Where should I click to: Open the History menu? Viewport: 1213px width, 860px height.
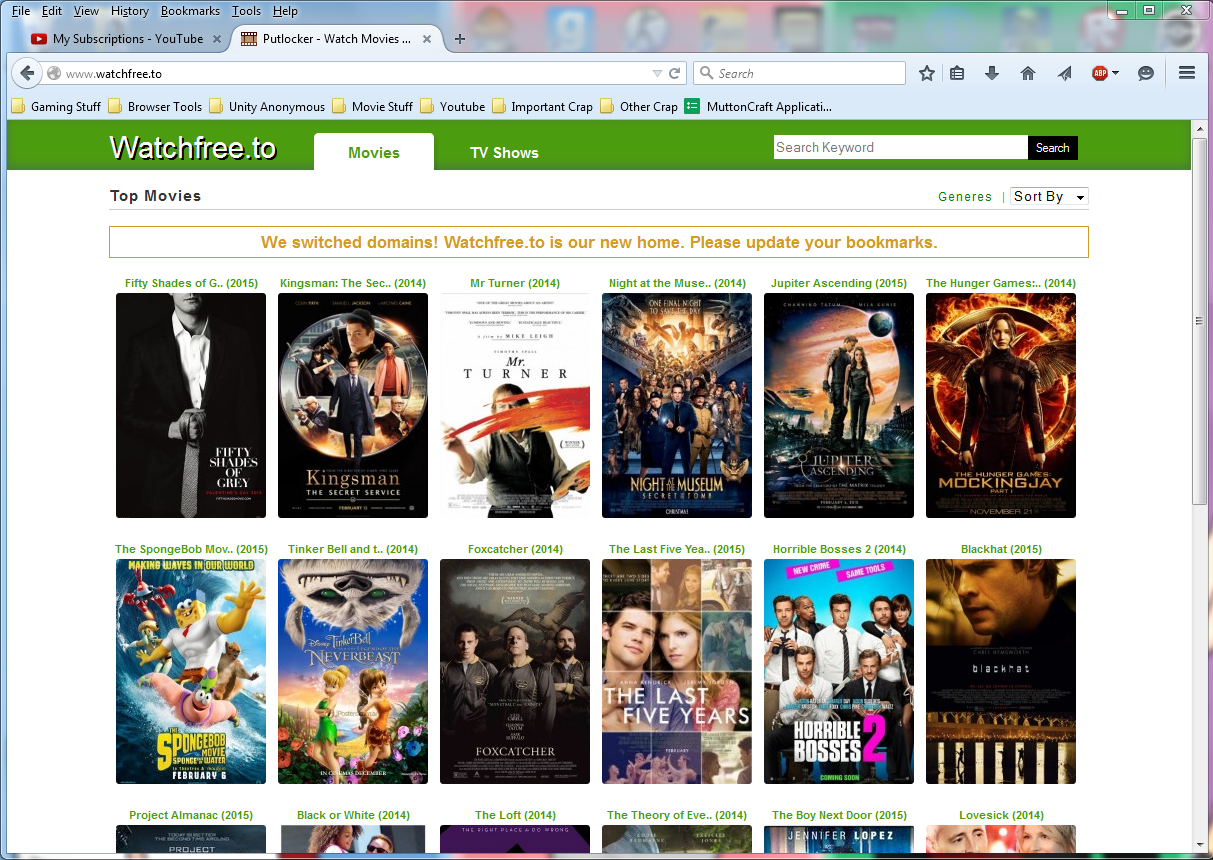click(130, 11)
